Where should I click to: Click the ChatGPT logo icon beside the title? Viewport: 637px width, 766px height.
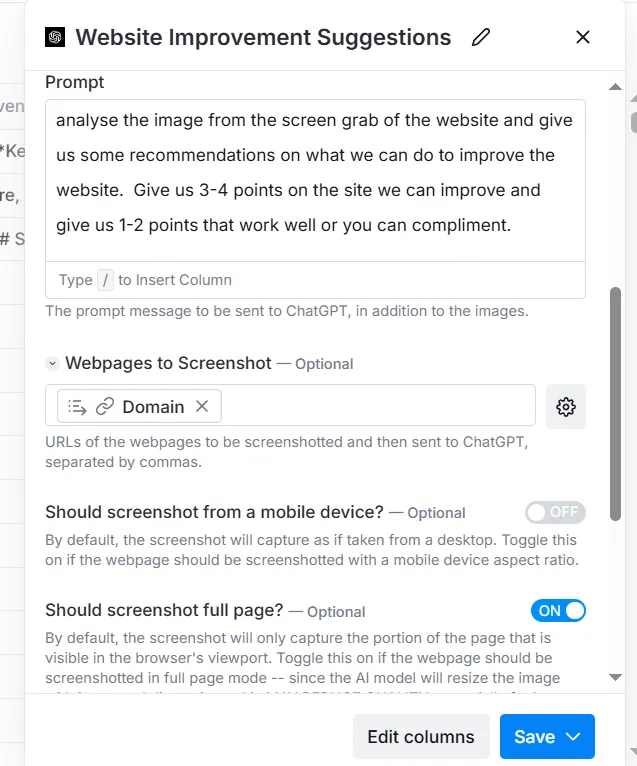55,37
